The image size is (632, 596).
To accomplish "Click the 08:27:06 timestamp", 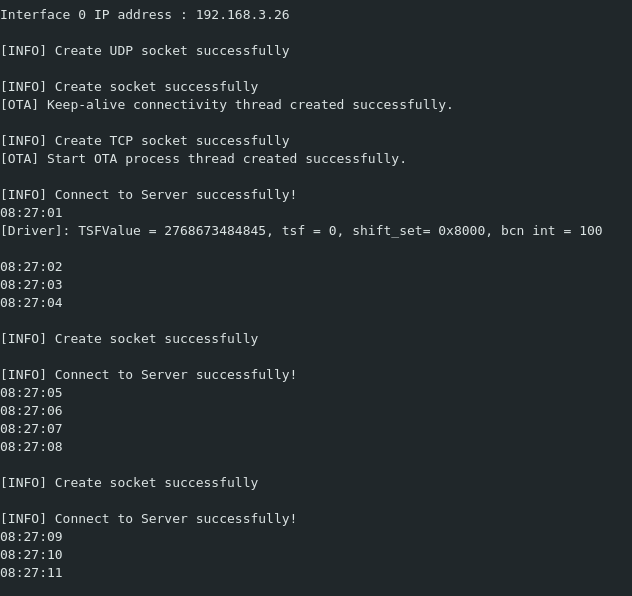I will pyautogui.click(x=31, y=411).
